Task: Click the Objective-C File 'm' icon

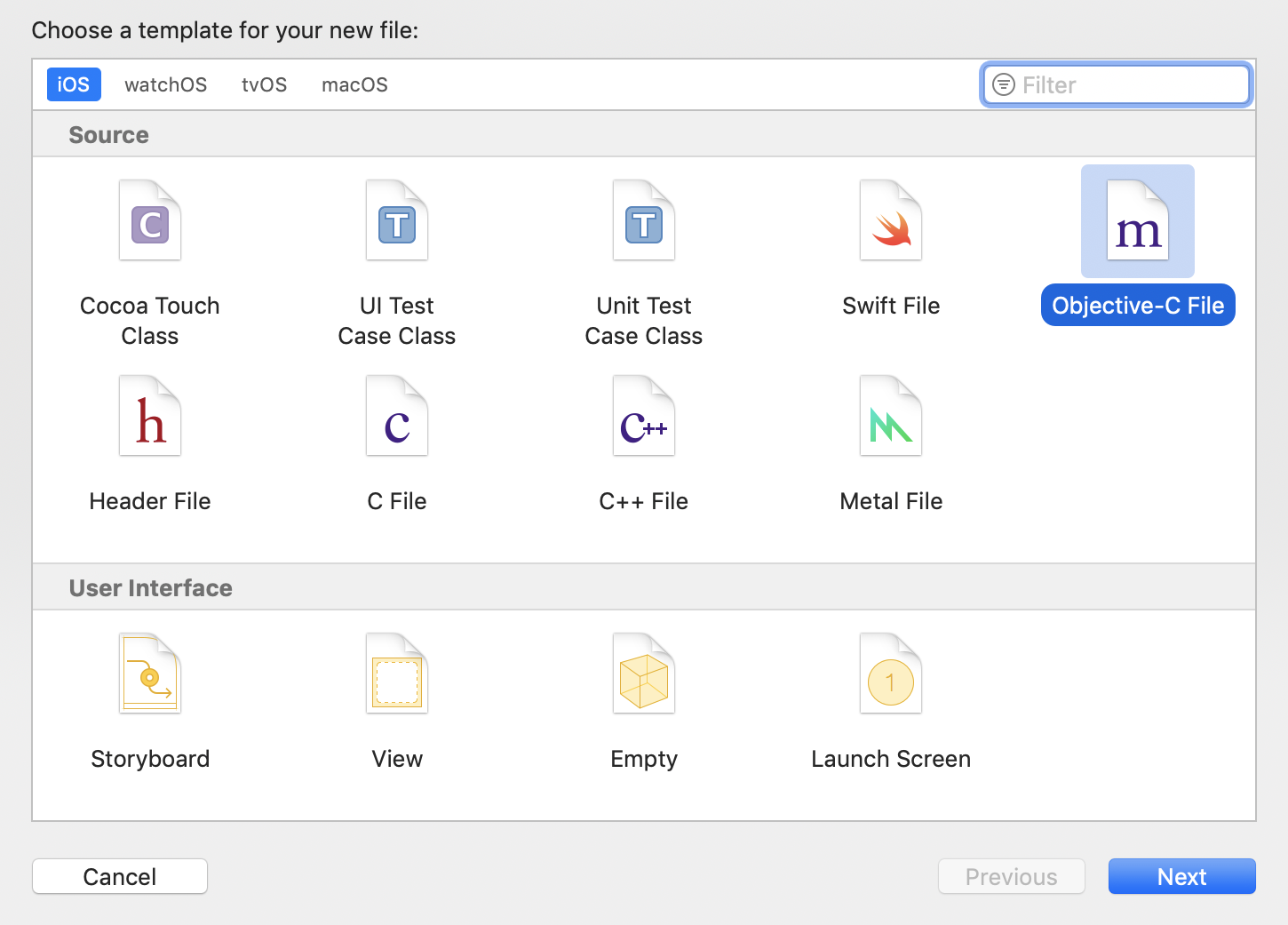Action: (x=1138, y=220)
